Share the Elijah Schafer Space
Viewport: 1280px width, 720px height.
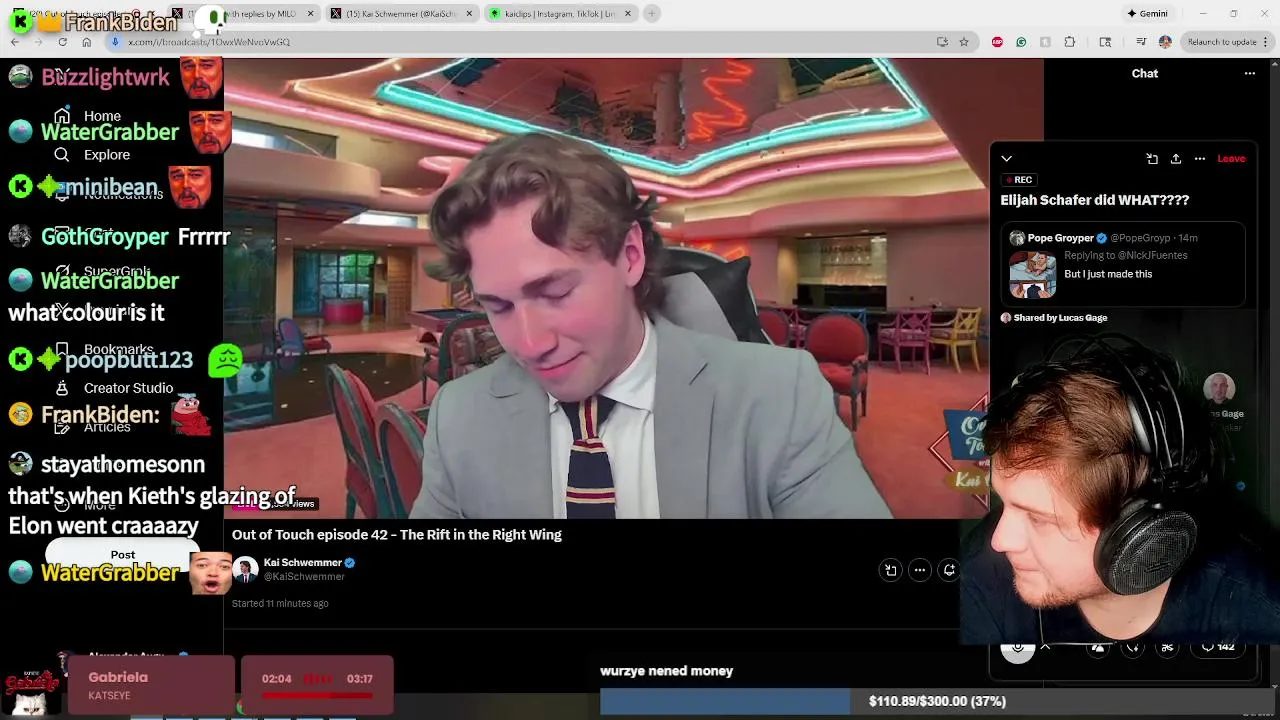click(1176, 159)
